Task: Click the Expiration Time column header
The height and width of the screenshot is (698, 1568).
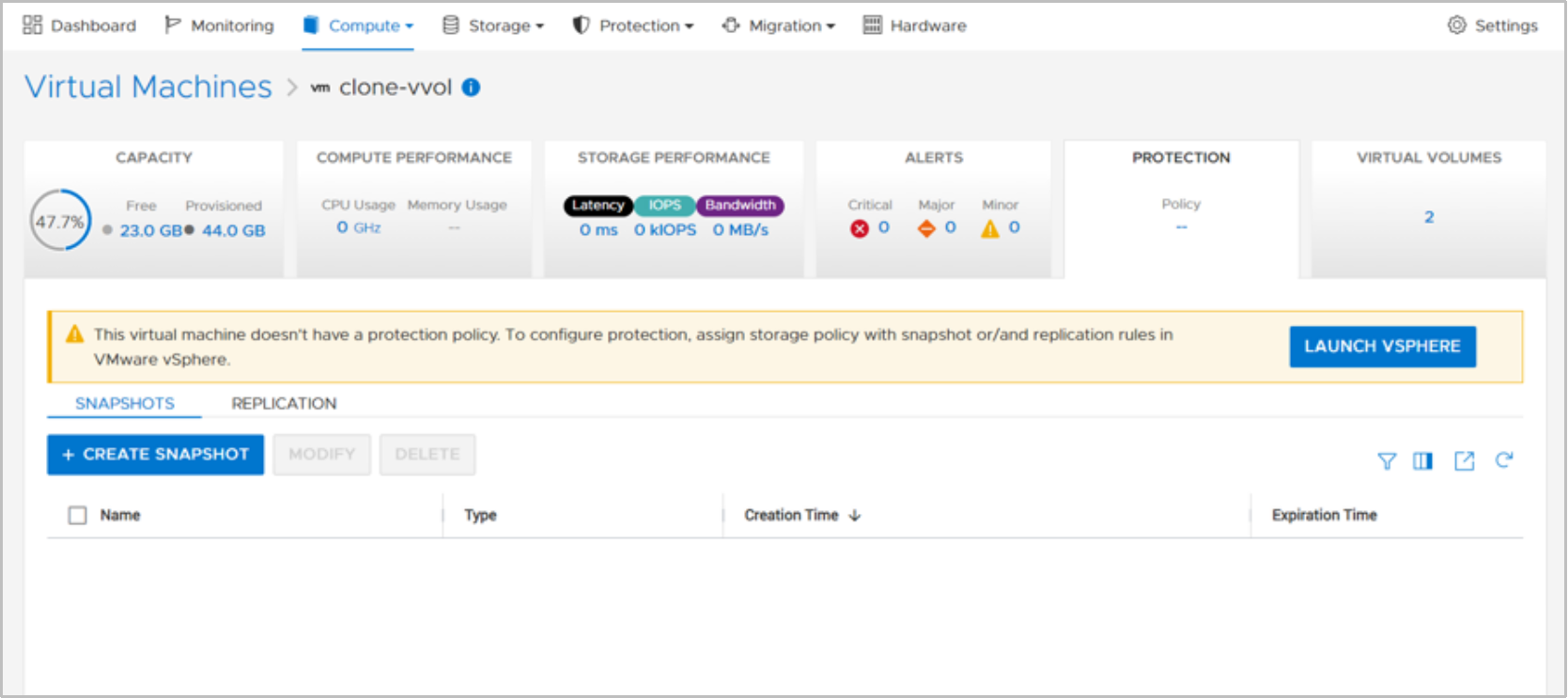Action: point(1324,515)
